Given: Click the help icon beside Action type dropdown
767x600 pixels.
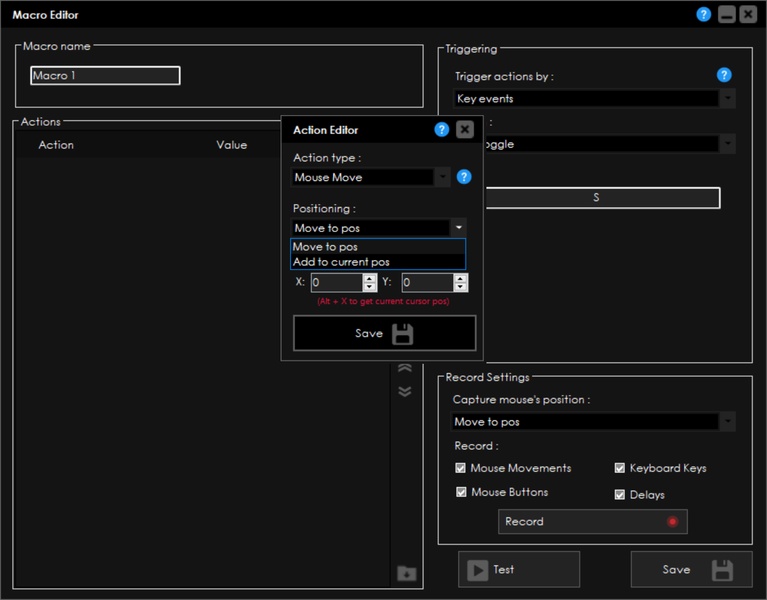Looking at the screenshot, I should (x=464, y=177).
